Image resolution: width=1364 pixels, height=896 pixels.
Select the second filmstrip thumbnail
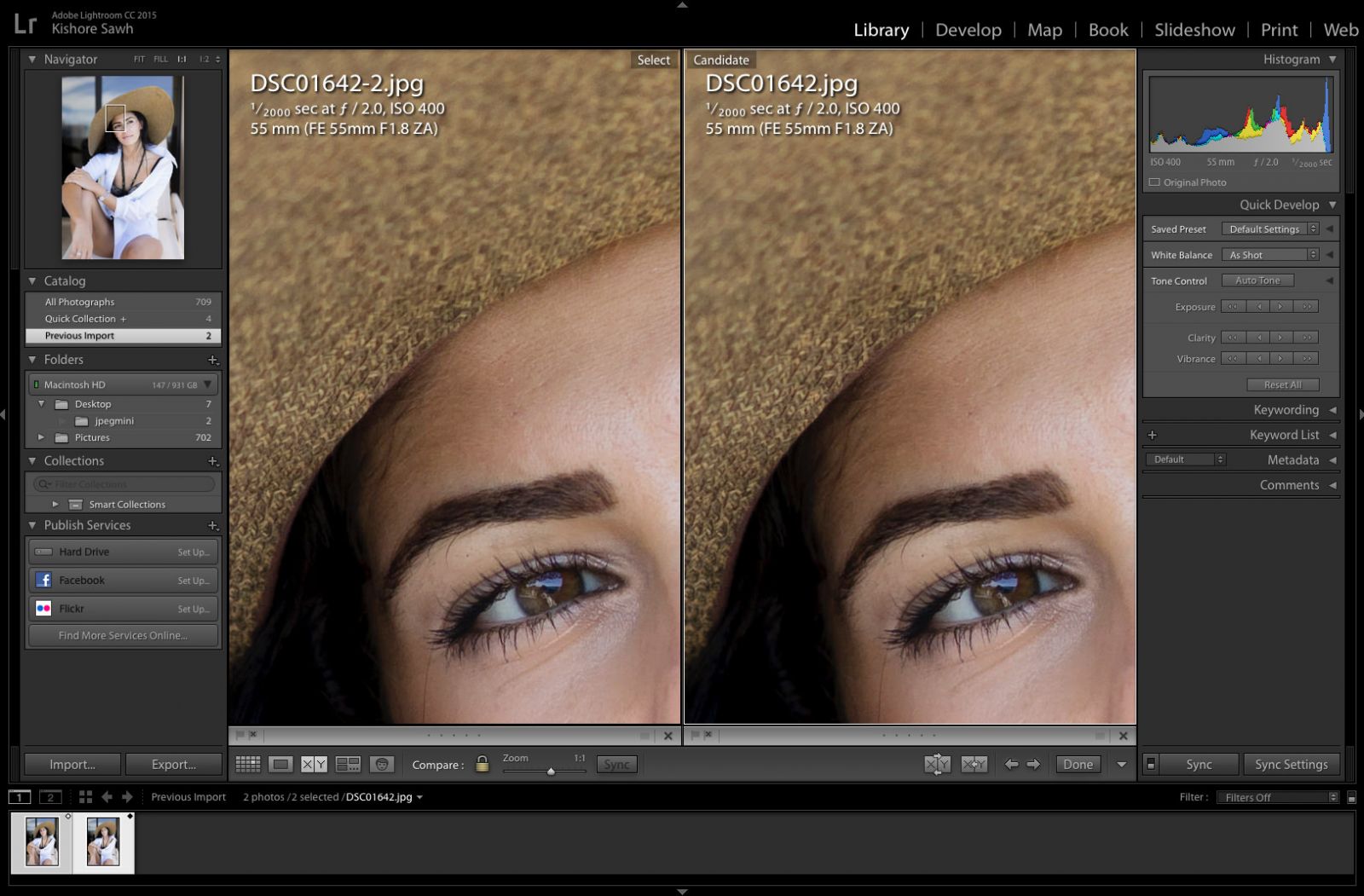coord(103,842)
